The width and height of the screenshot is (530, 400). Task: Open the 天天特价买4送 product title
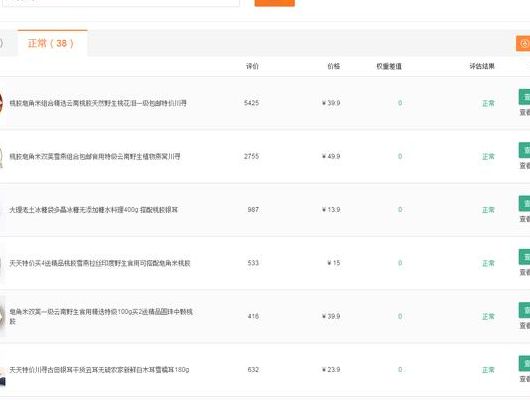pyautogui.click(x=100, y=263)
